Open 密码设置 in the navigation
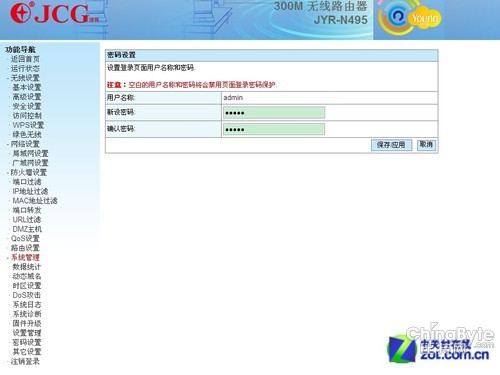Viewport: 500px width, 375px height. [27, 342]
